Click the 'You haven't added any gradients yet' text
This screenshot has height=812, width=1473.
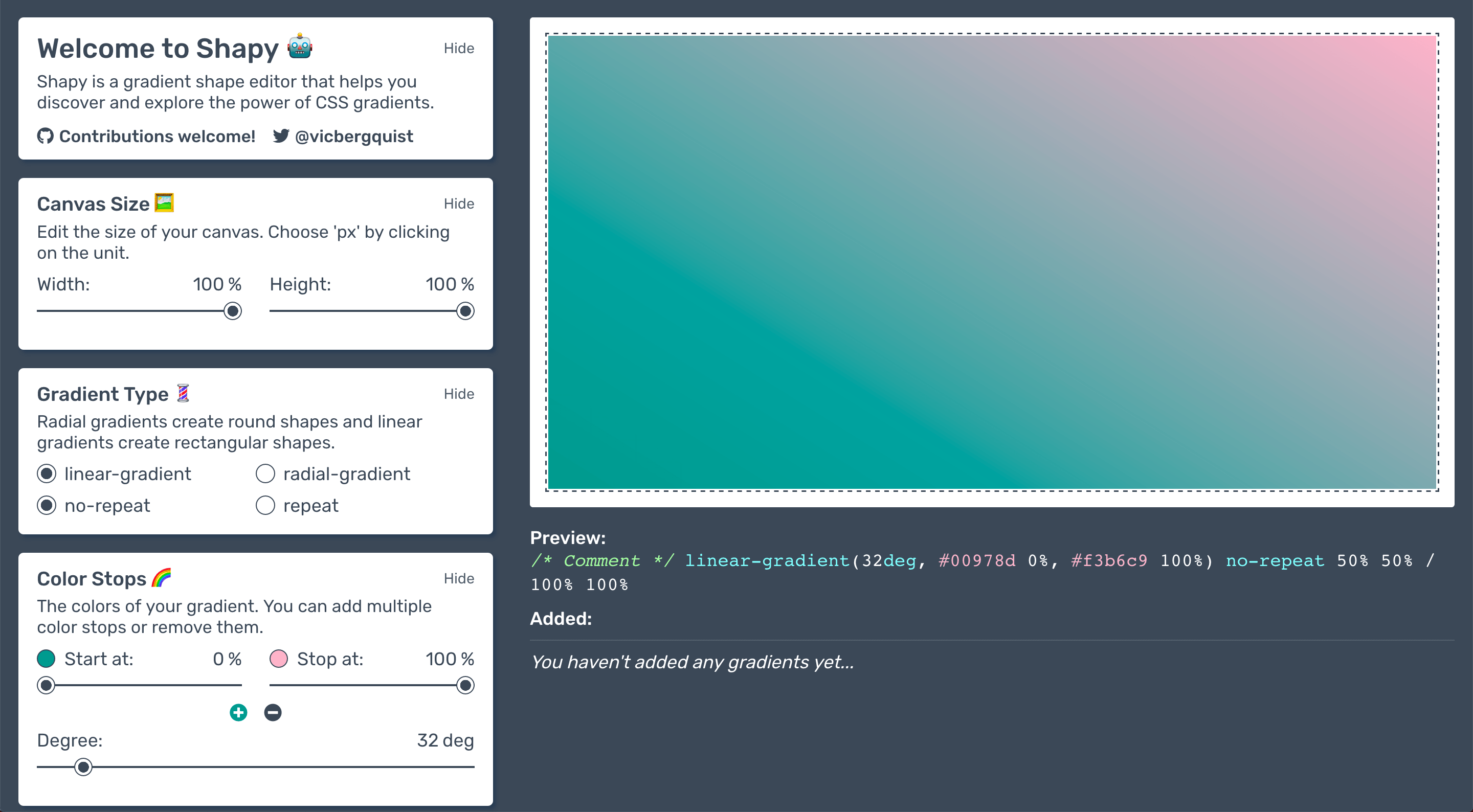point(692,662)
